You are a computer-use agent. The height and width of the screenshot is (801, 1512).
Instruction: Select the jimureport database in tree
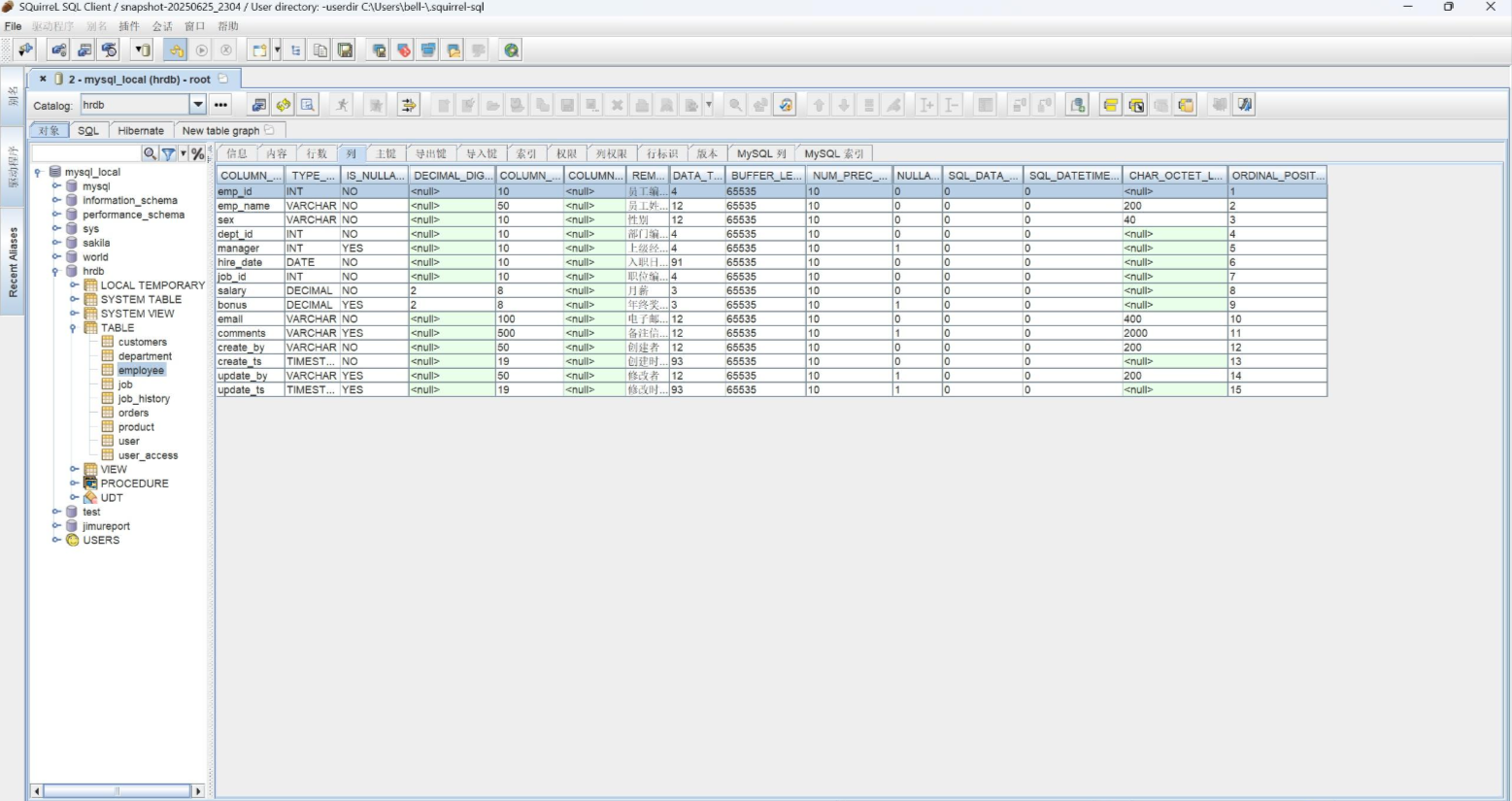pos(106,526)
